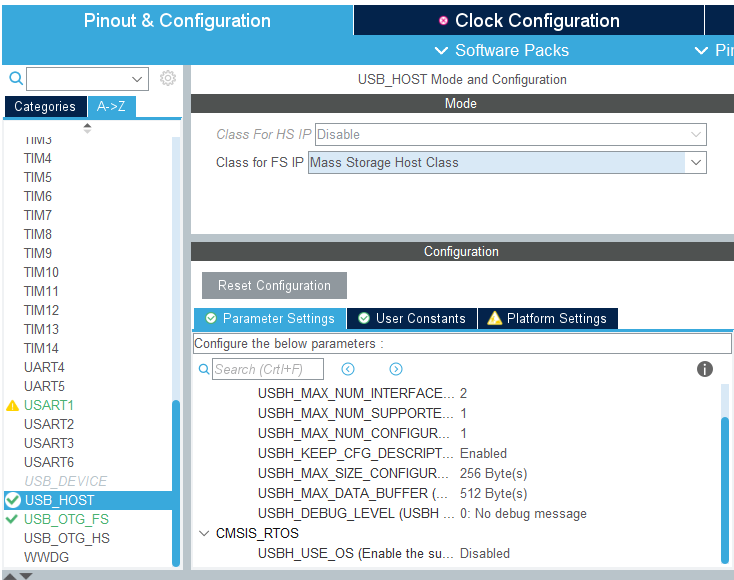Select USART3 in the peripheral list

click(49, 443)
